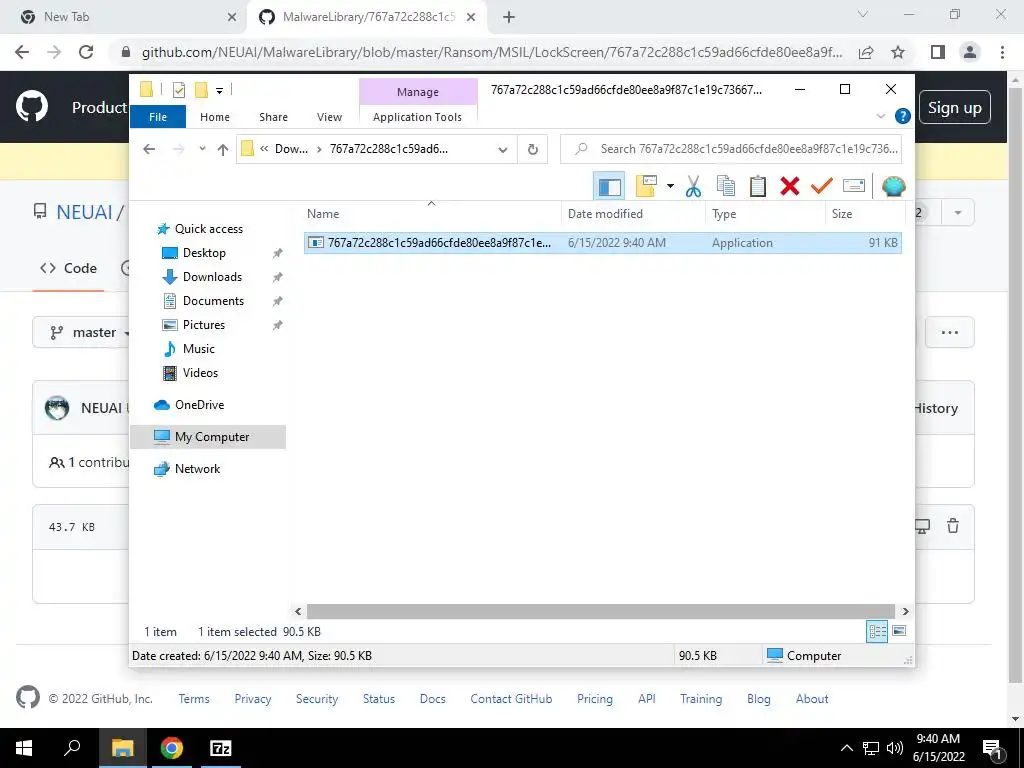Select Videos in navigation pane

tap(200, 373)
